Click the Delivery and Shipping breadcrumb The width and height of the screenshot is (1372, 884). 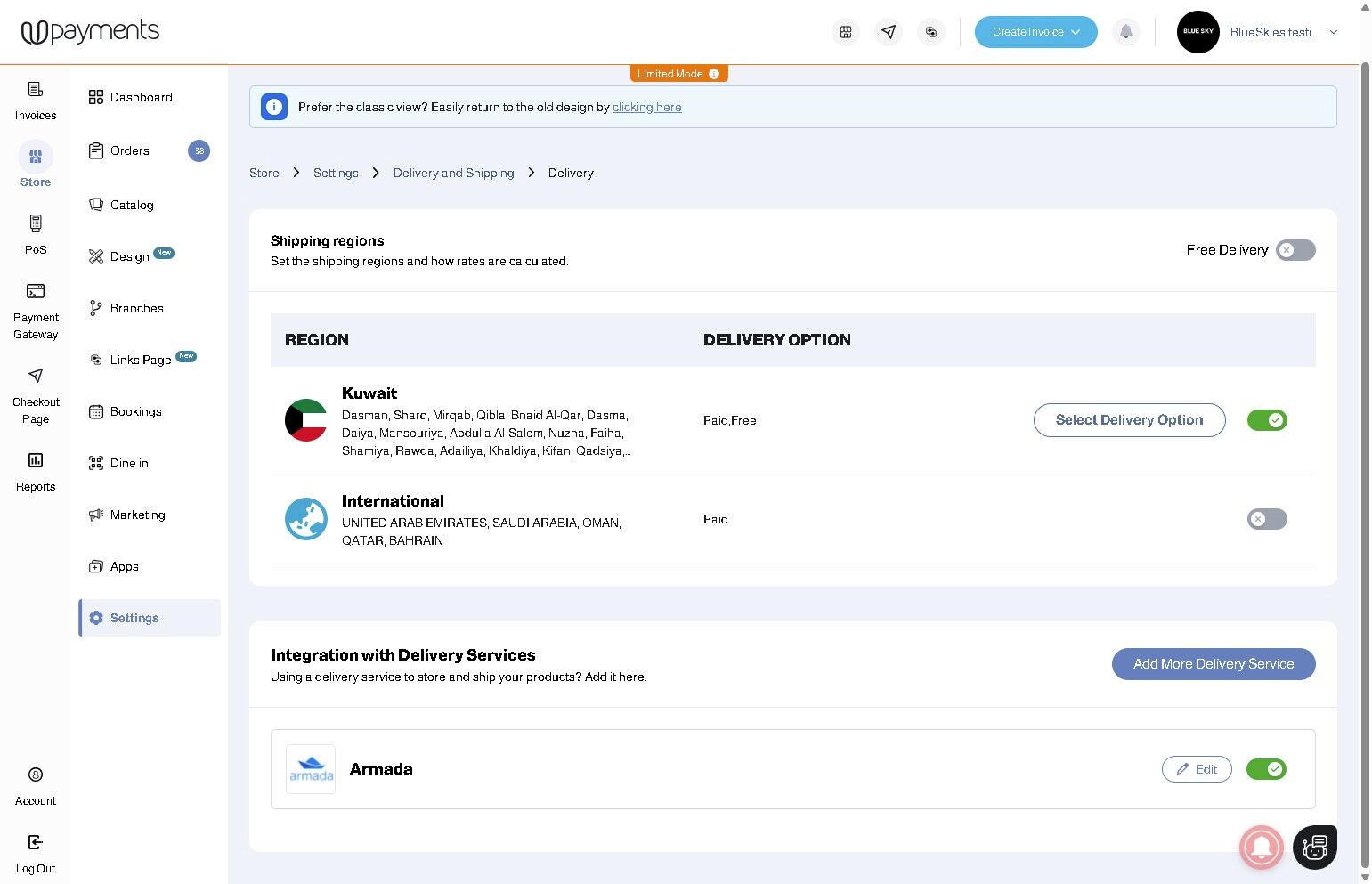(453, 174)
